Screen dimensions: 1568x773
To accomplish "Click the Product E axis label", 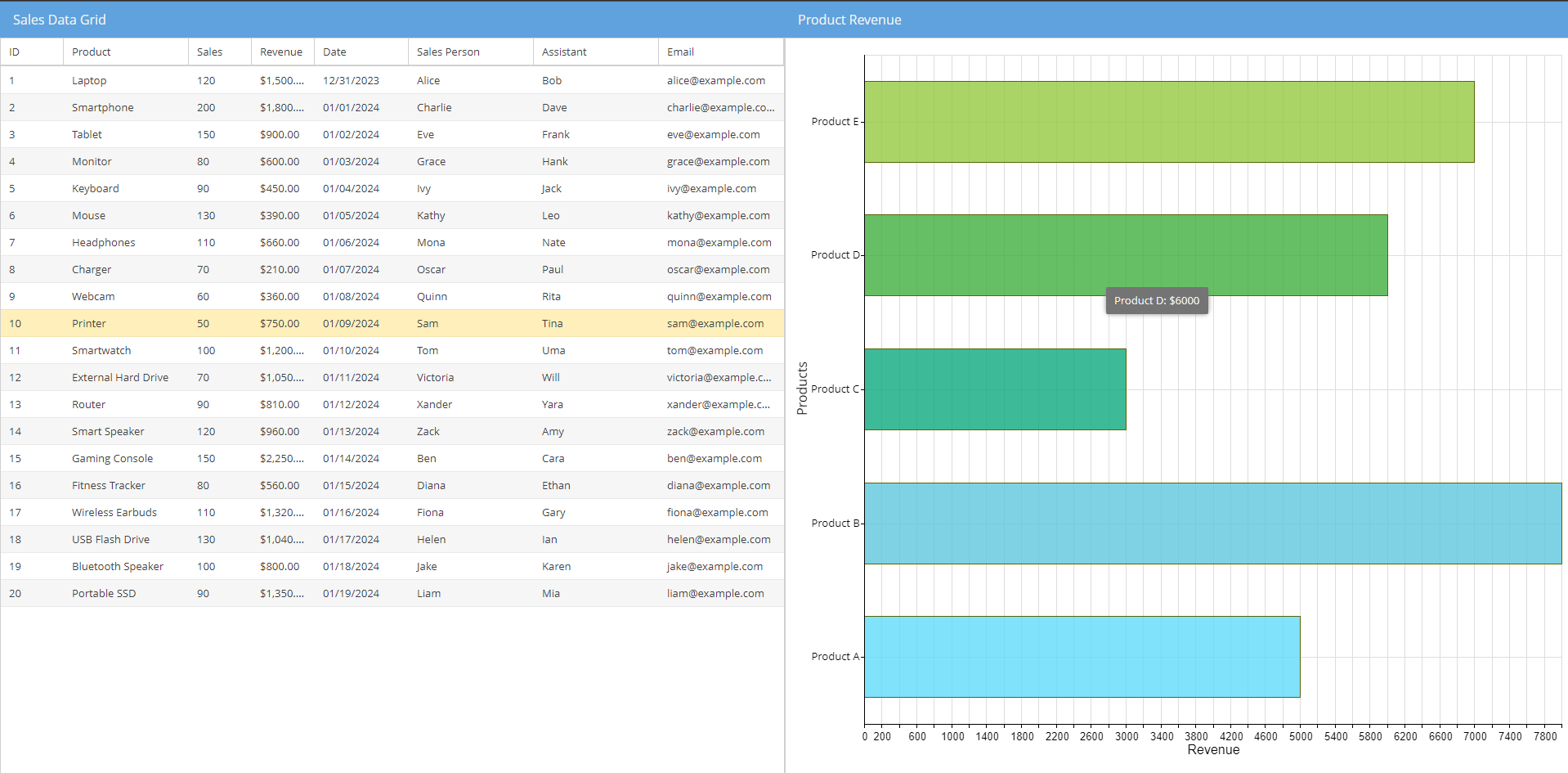I will 835,121.
